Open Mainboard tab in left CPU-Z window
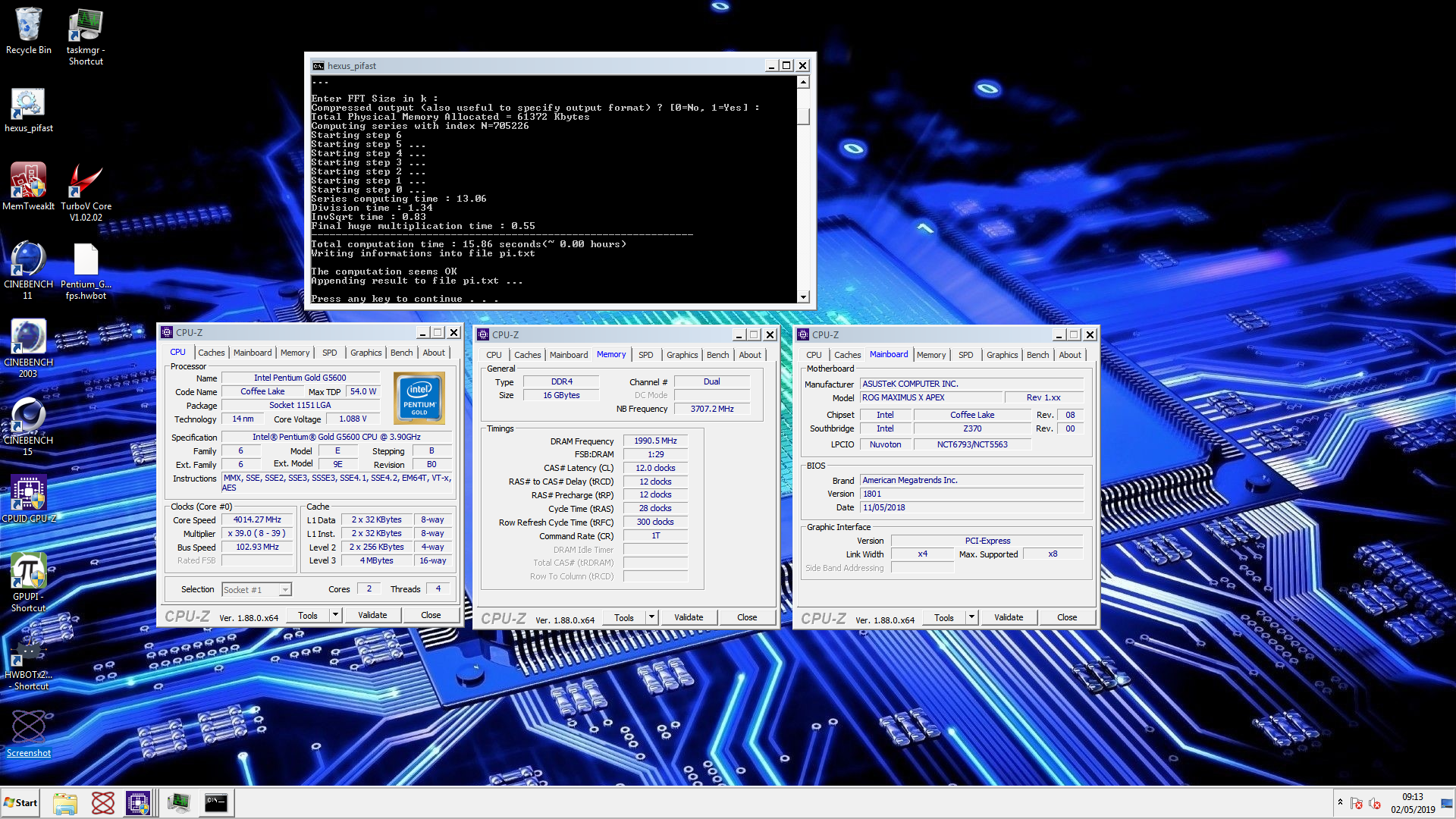Viewport: 1456px width, 819px height. 253,353
